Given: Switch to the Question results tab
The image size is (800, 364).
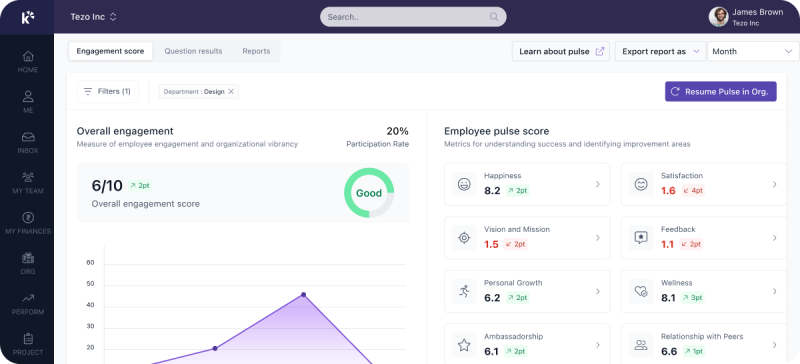Looking at the screenshot, I should tap(193, 51).
